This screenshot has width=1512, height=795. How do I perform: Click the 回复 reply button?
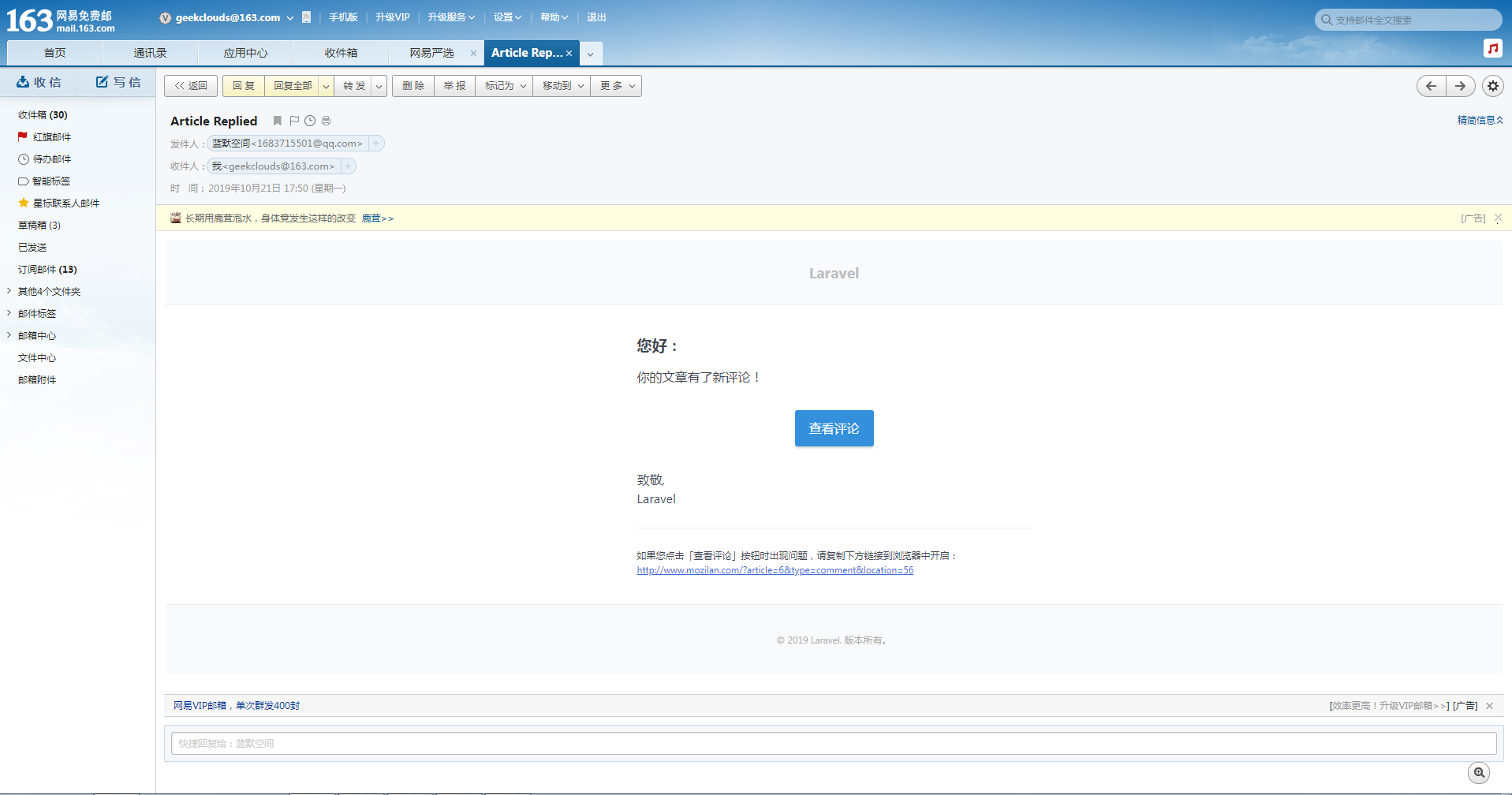pos(243,86)
